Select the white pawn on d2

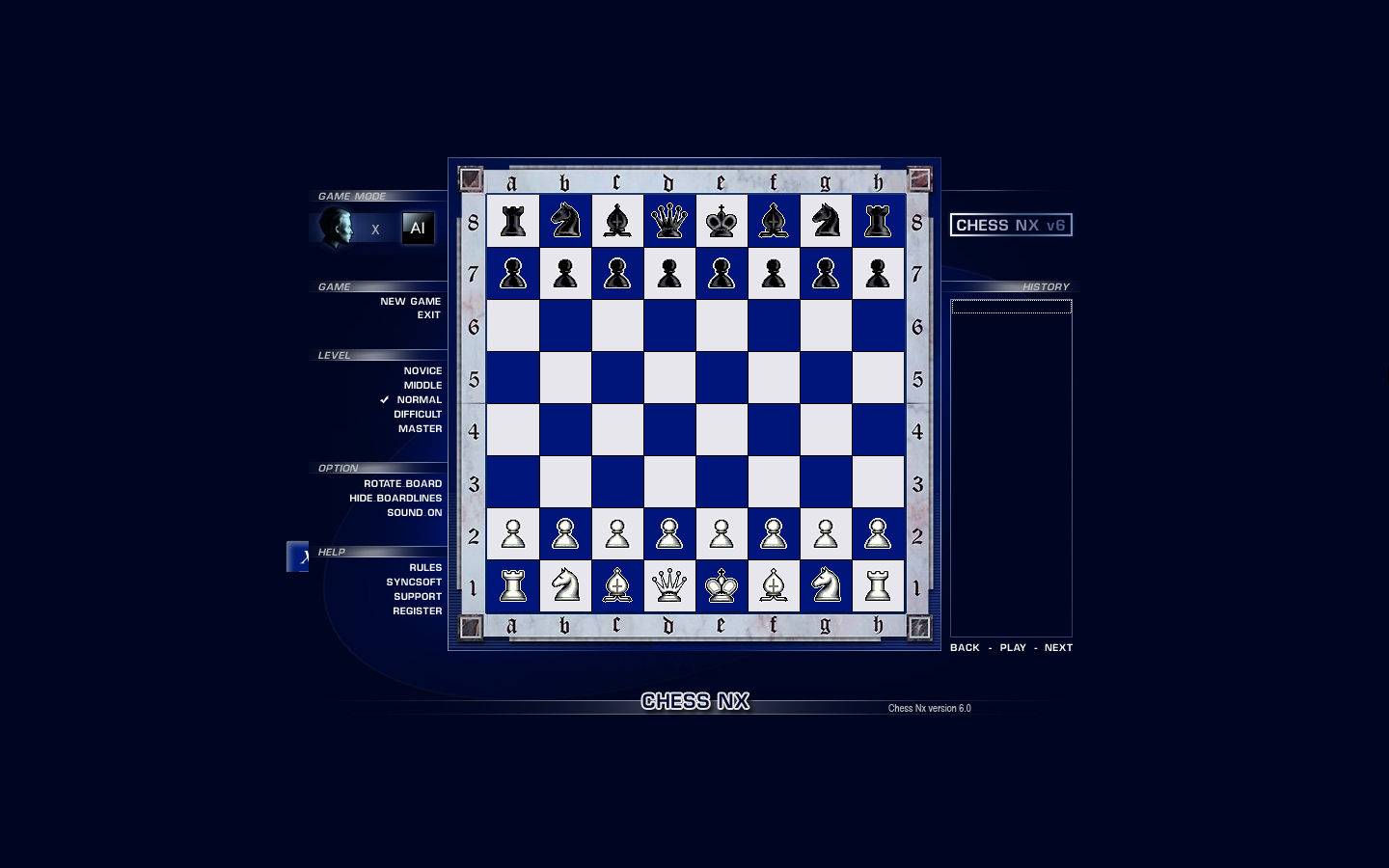tap(669, 533)
